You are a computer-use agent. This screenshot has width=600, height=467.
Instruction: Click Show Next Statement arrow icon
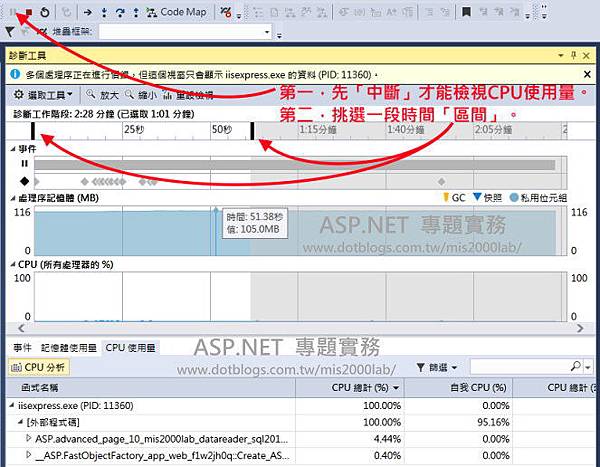click(88, 13)
